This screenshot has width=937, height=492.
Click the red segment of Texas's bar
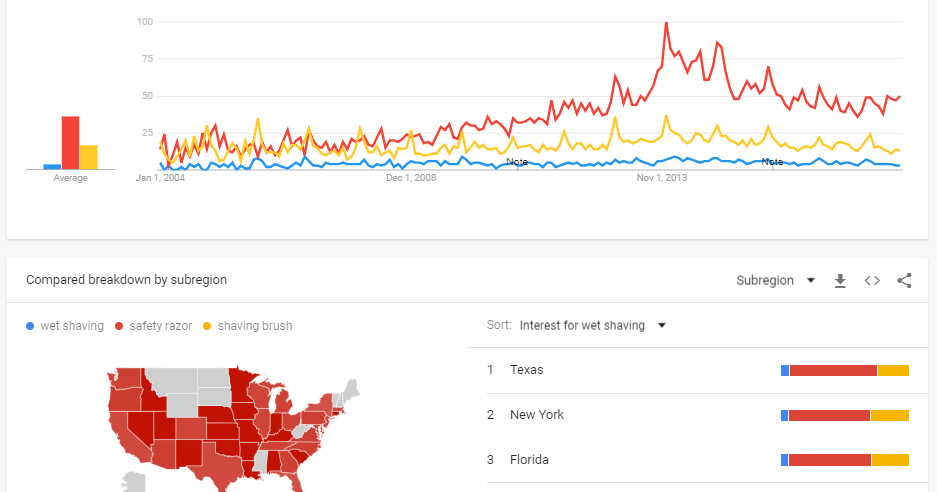tap(832, 370)
